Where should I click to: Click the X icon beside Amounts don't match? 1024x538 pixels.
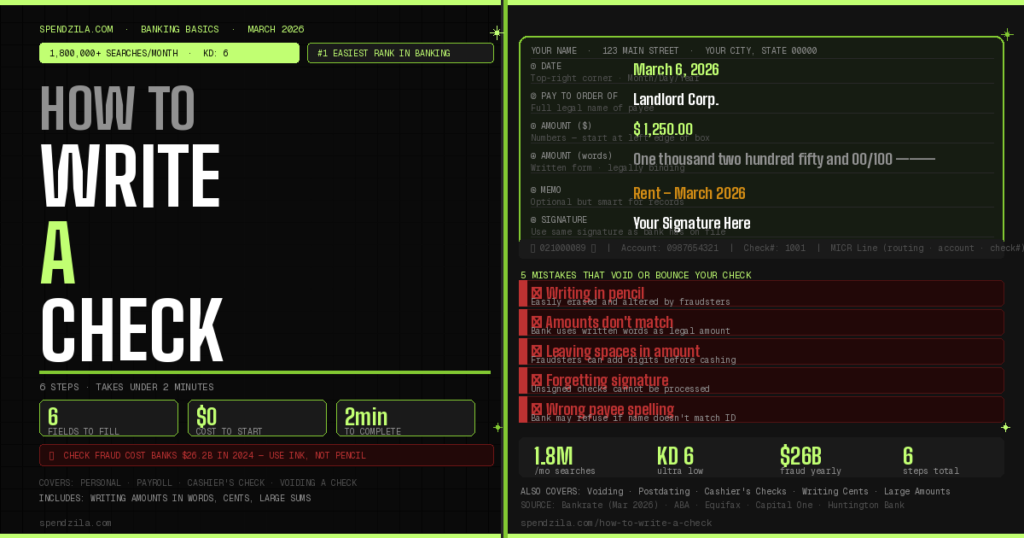(x=537, y=322)
